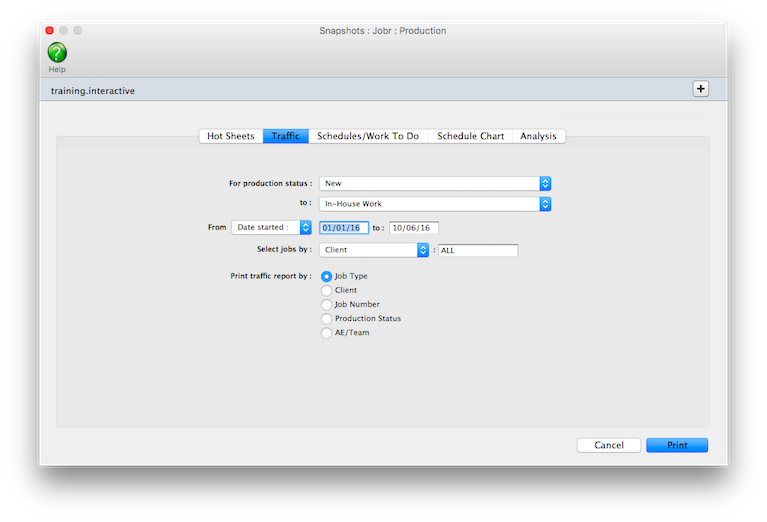Click the start date field 01/01/16
767x522 pixels.
344,228
